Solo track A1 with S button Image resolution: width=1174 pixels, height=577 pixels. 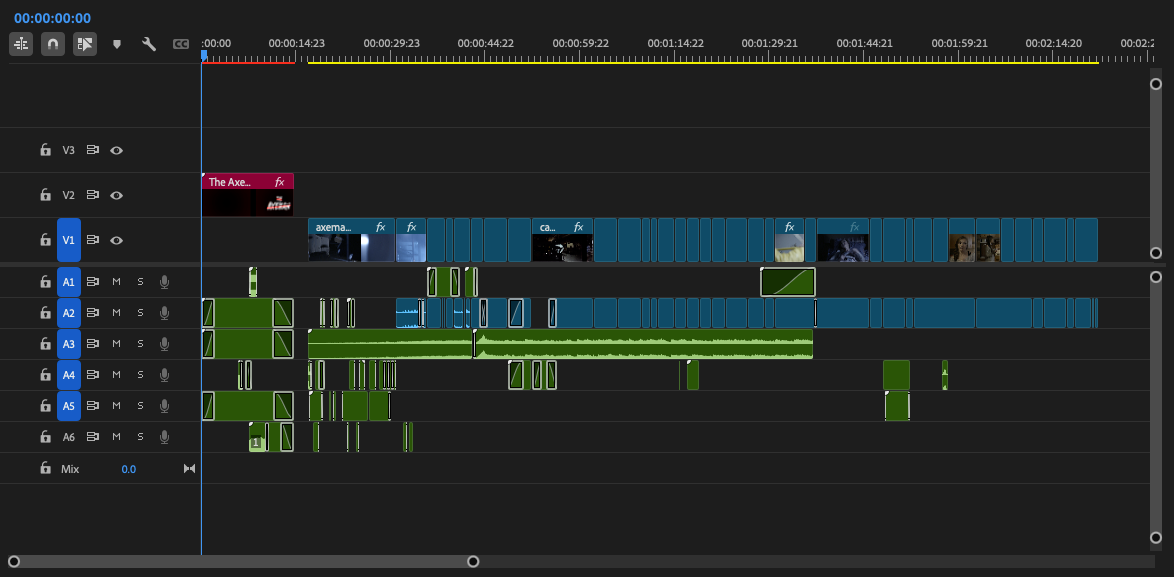pyautogui.click(x=140, y=281)
